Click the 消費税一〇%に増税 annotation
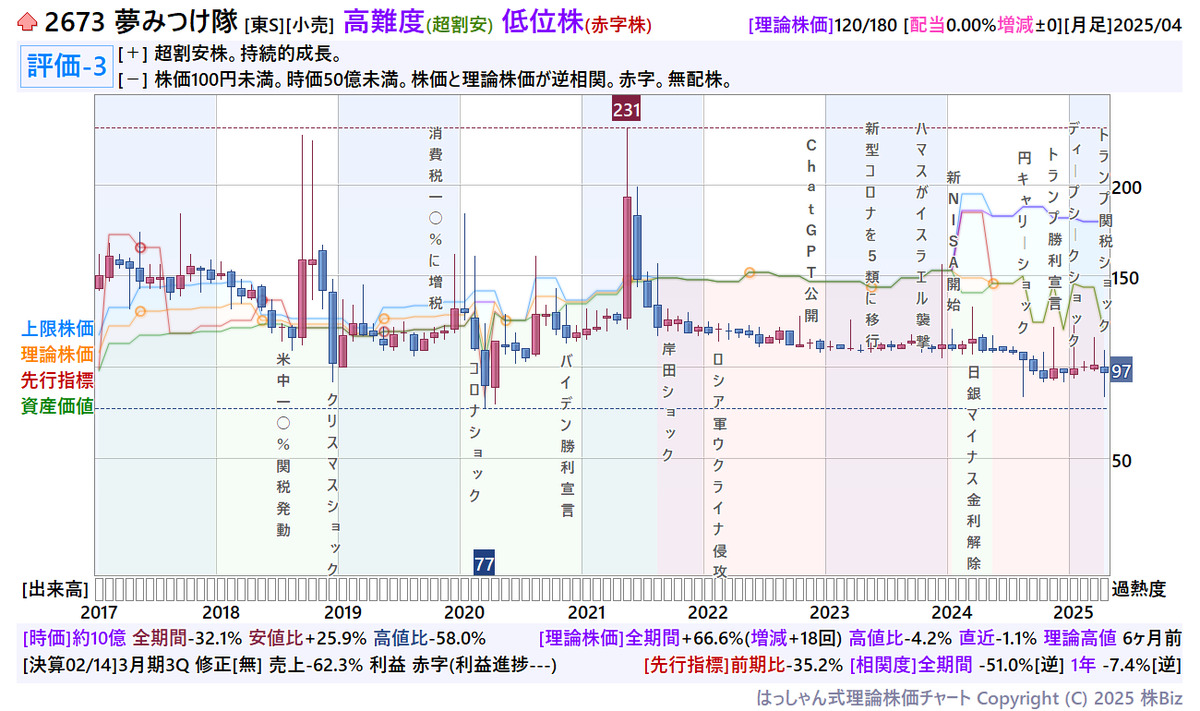 [435, 218]
